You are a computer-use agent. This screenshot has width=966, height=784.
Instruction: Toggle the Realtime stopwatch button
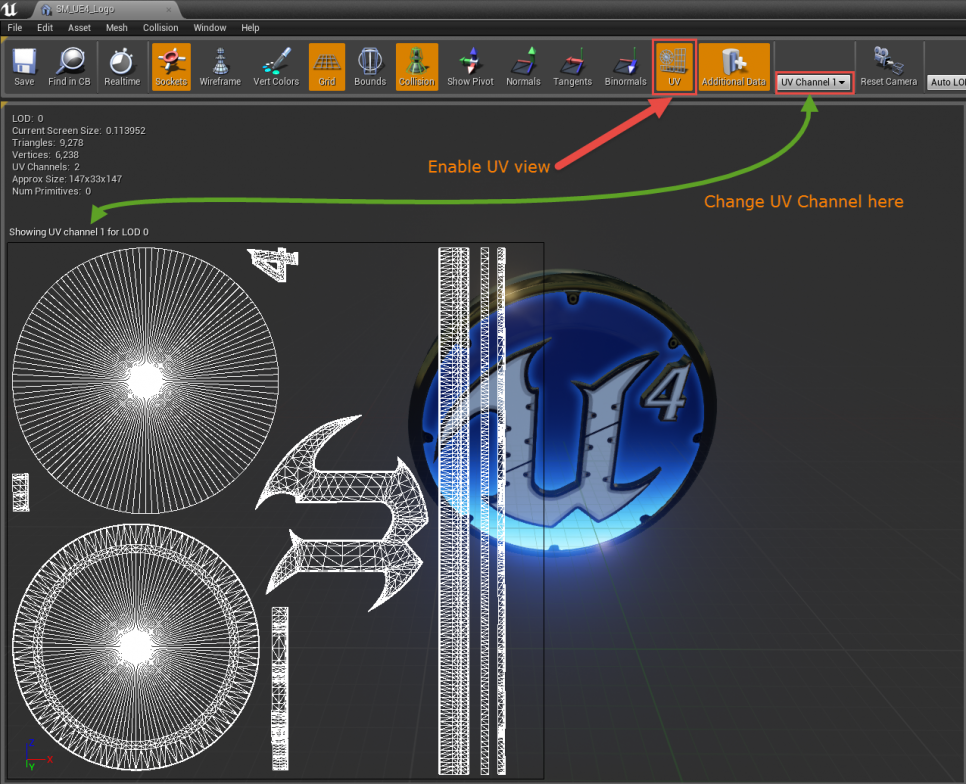click(122, 67)
